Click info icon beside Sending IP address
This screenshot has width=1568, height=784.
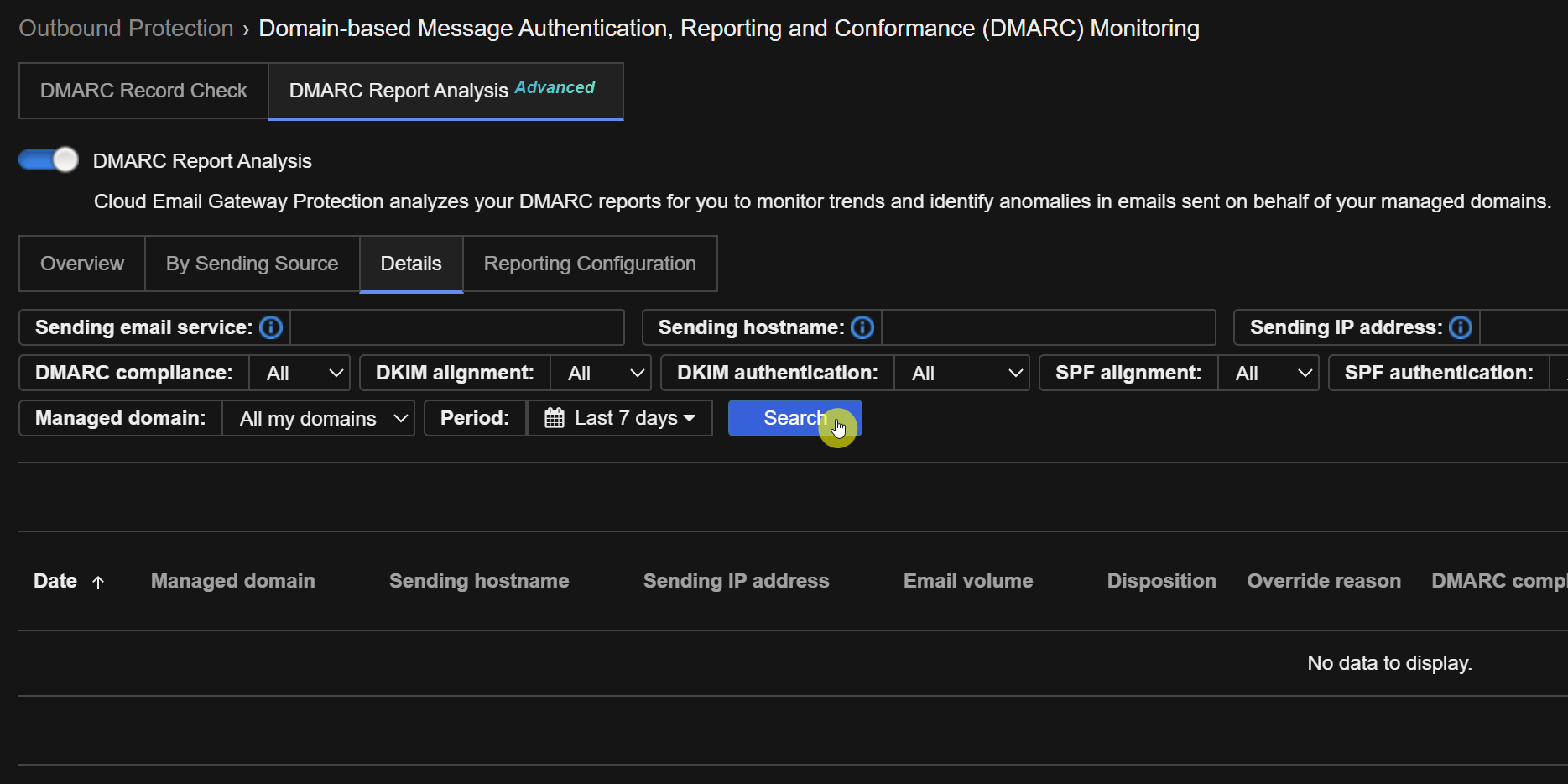pos(1461,327)
